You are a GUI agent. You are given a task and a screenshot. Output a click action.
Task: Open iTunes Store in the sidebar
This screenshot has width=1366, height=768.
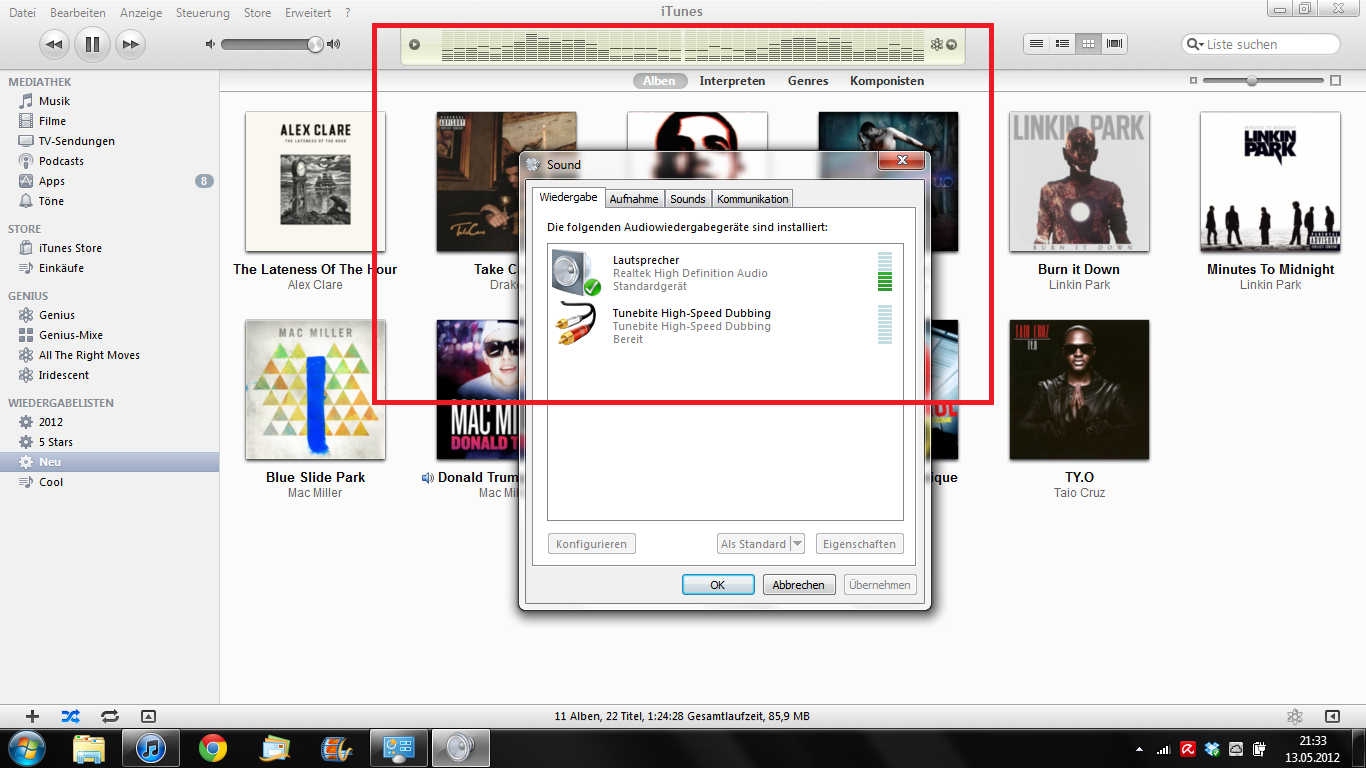point(70,248)
